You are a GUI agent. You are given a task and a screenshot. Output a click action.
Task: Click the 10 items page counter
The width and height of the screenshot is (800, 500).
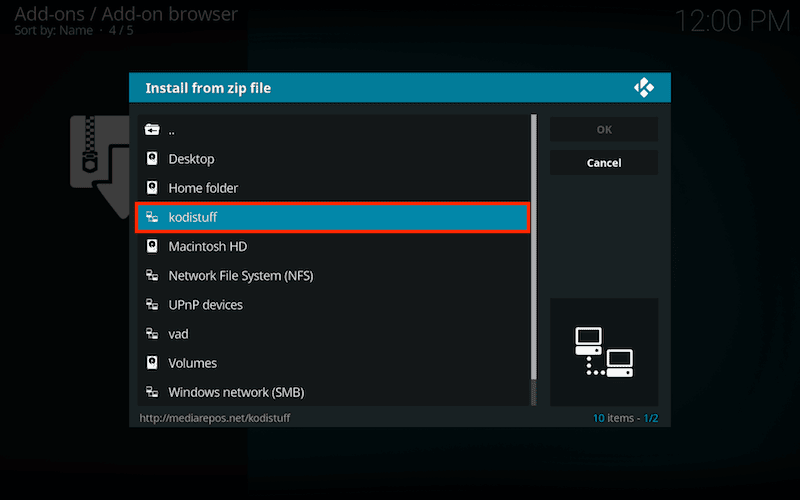point(625,418)
